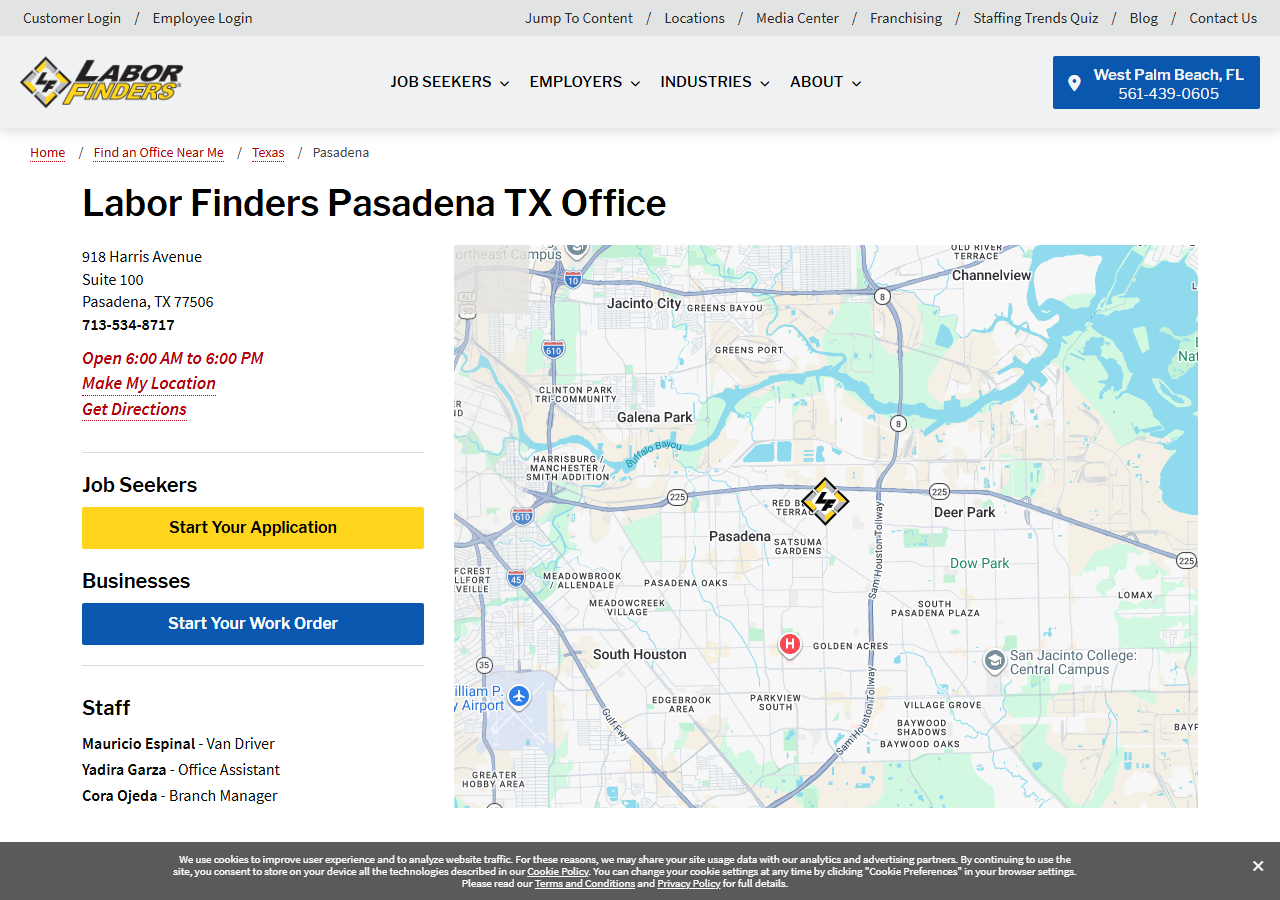This screenshot has width=1280, height=900.
Task: Open the Locations page
Action: 694,18
